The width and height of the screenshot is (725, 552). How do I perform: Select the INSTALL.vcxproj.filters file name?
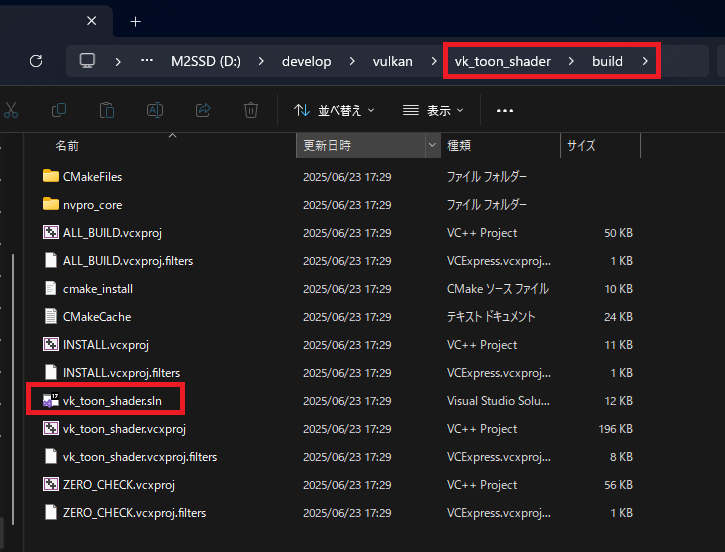[x=122, y=373]
